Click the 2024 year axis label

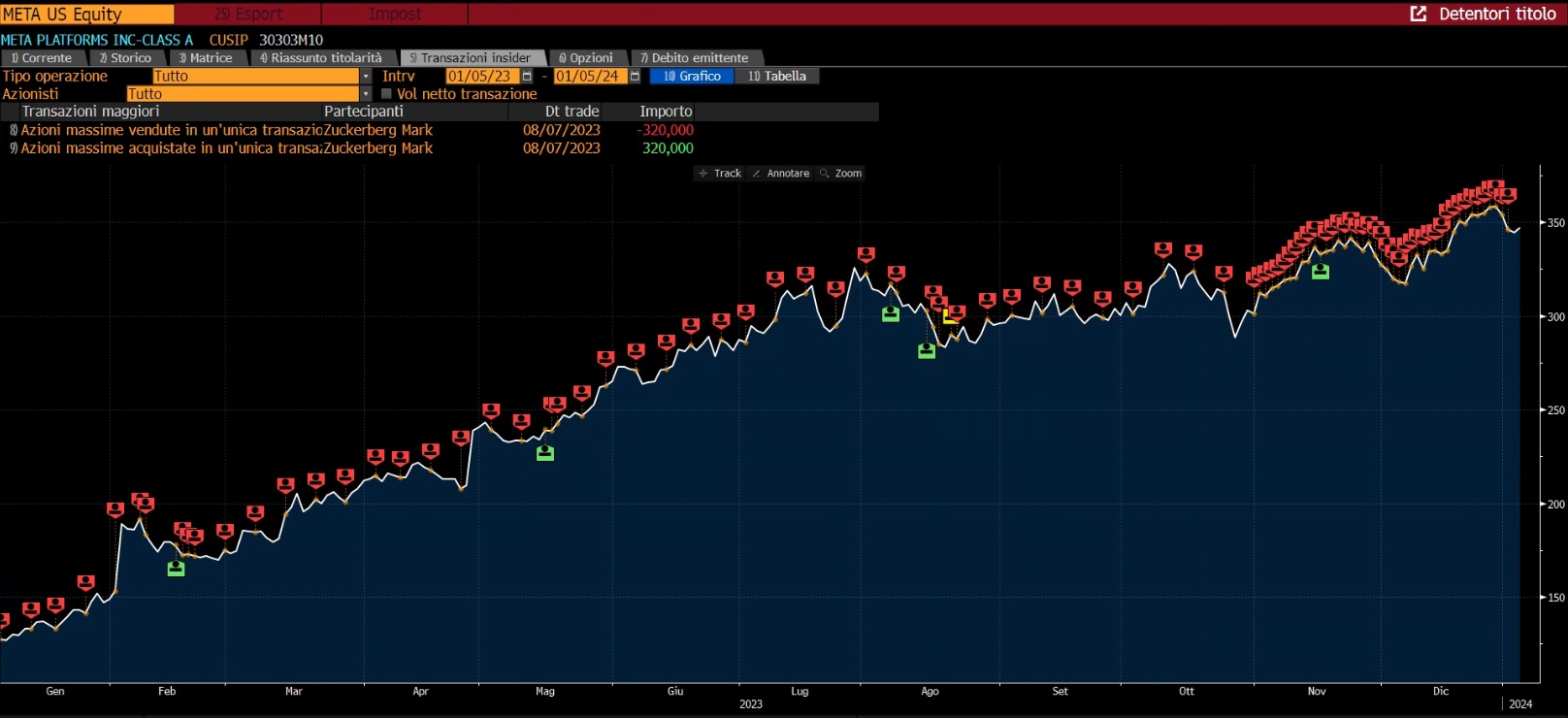pos(1520,704)
